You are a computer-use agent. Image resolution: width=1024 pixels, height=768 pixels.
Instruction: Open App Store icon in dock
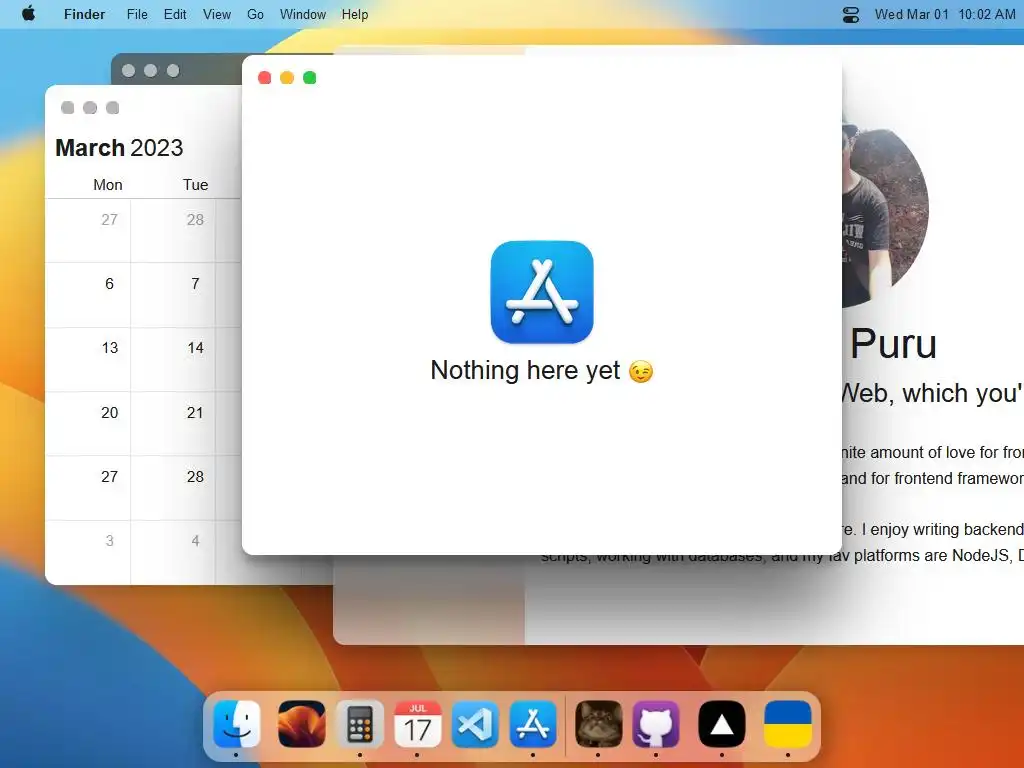(533, 724)
